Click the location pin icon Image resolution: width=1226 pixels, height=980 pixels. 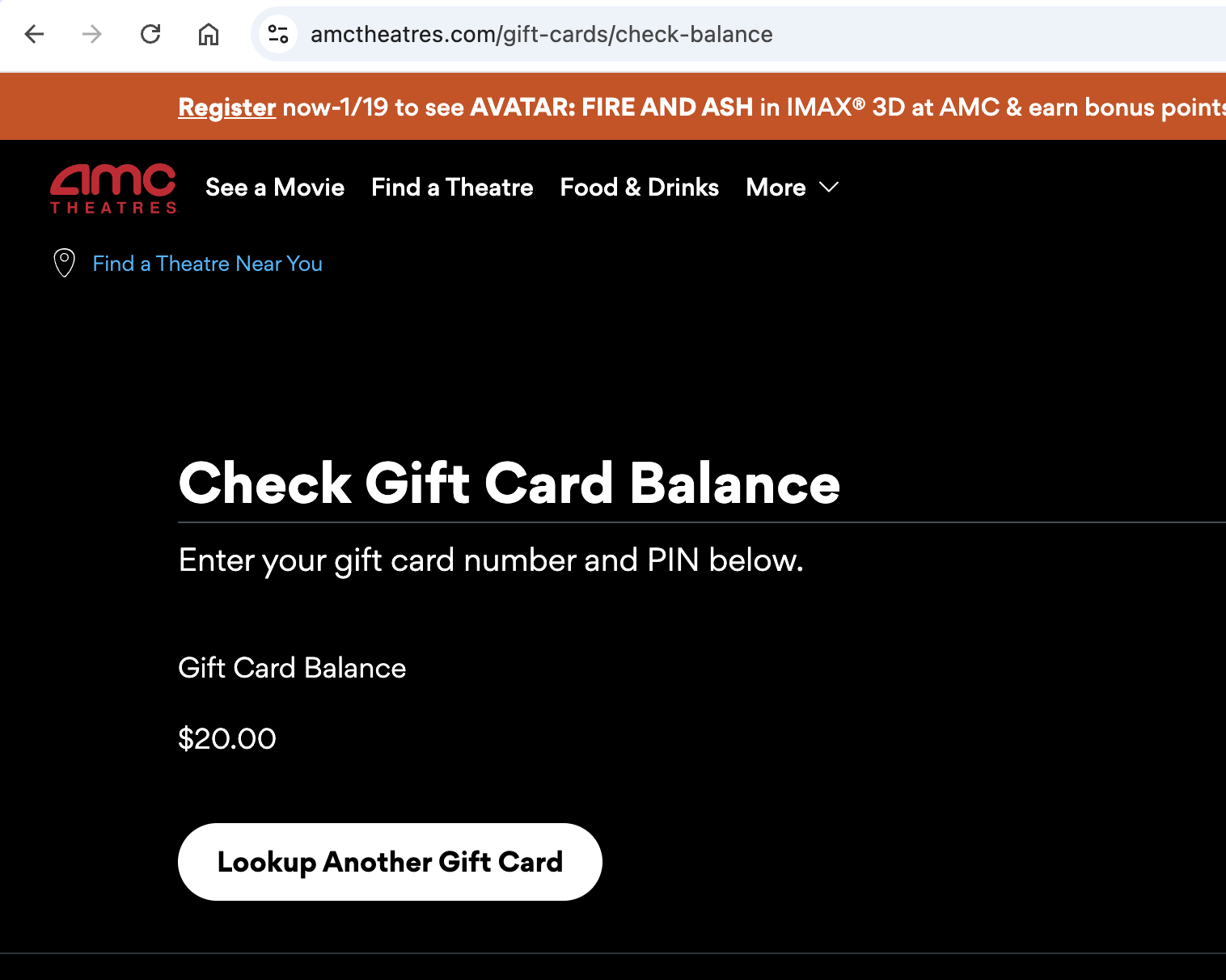coord(64,264)
